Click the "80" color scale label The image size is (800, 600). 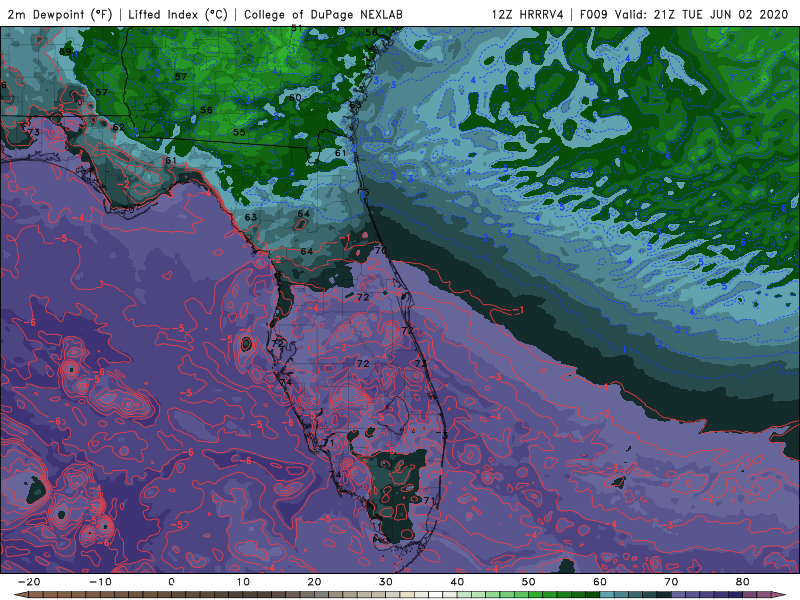743,582
